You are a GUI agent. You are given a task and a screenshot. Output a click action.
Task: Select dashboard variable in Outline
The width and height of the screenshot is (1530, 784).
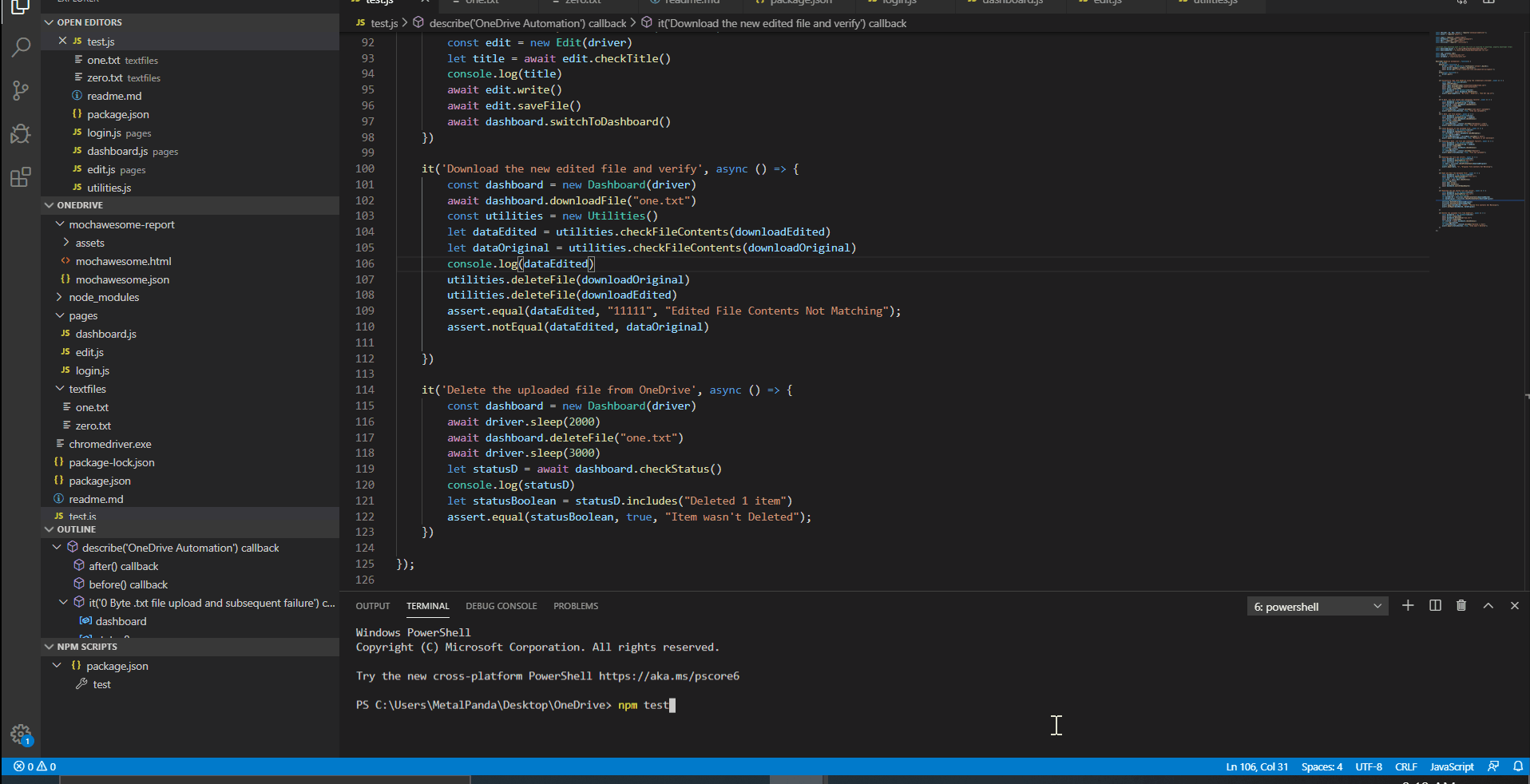[121, 621]
